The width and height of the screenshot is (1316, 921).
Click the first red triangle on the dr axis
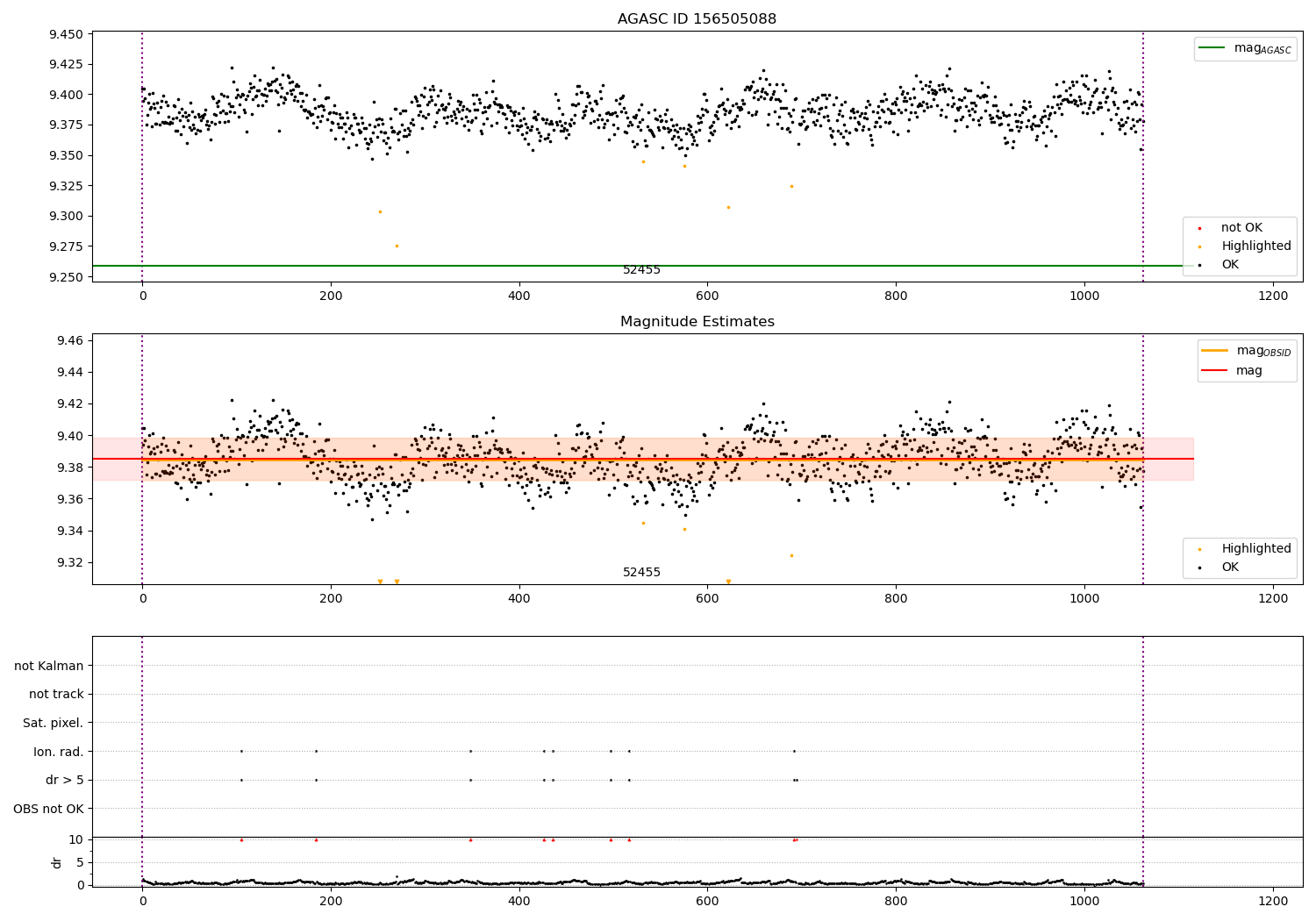point(241,839)
